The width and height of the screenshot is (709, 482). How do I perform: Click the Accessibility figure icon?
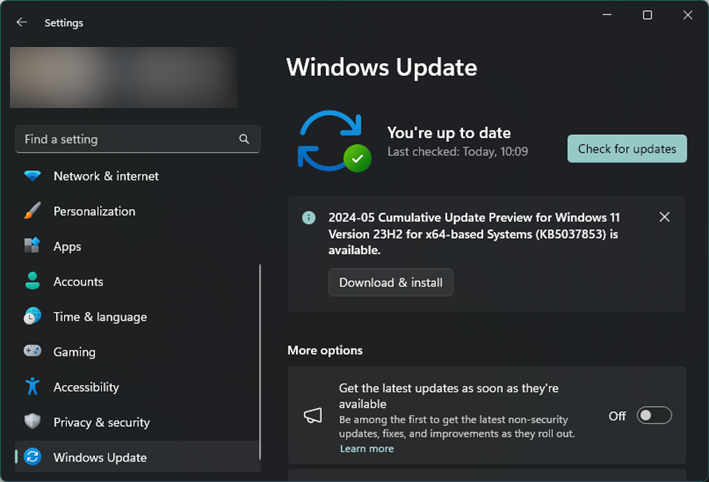[x=32, y=386]
